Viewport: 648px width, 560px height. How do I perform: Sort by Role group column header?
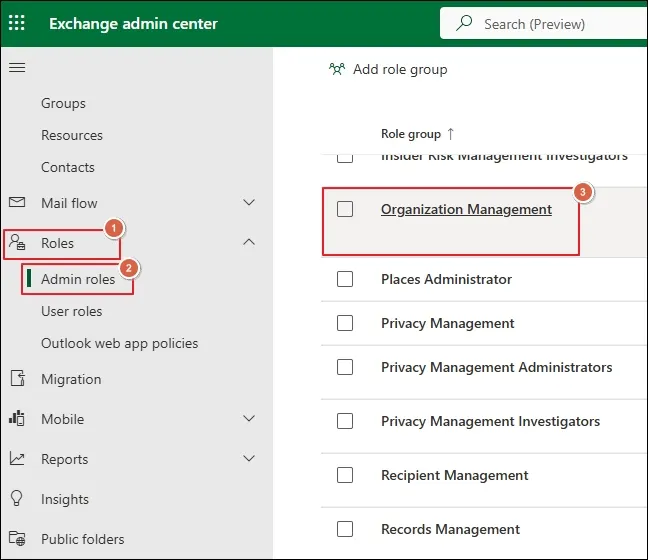click(411, 134)
